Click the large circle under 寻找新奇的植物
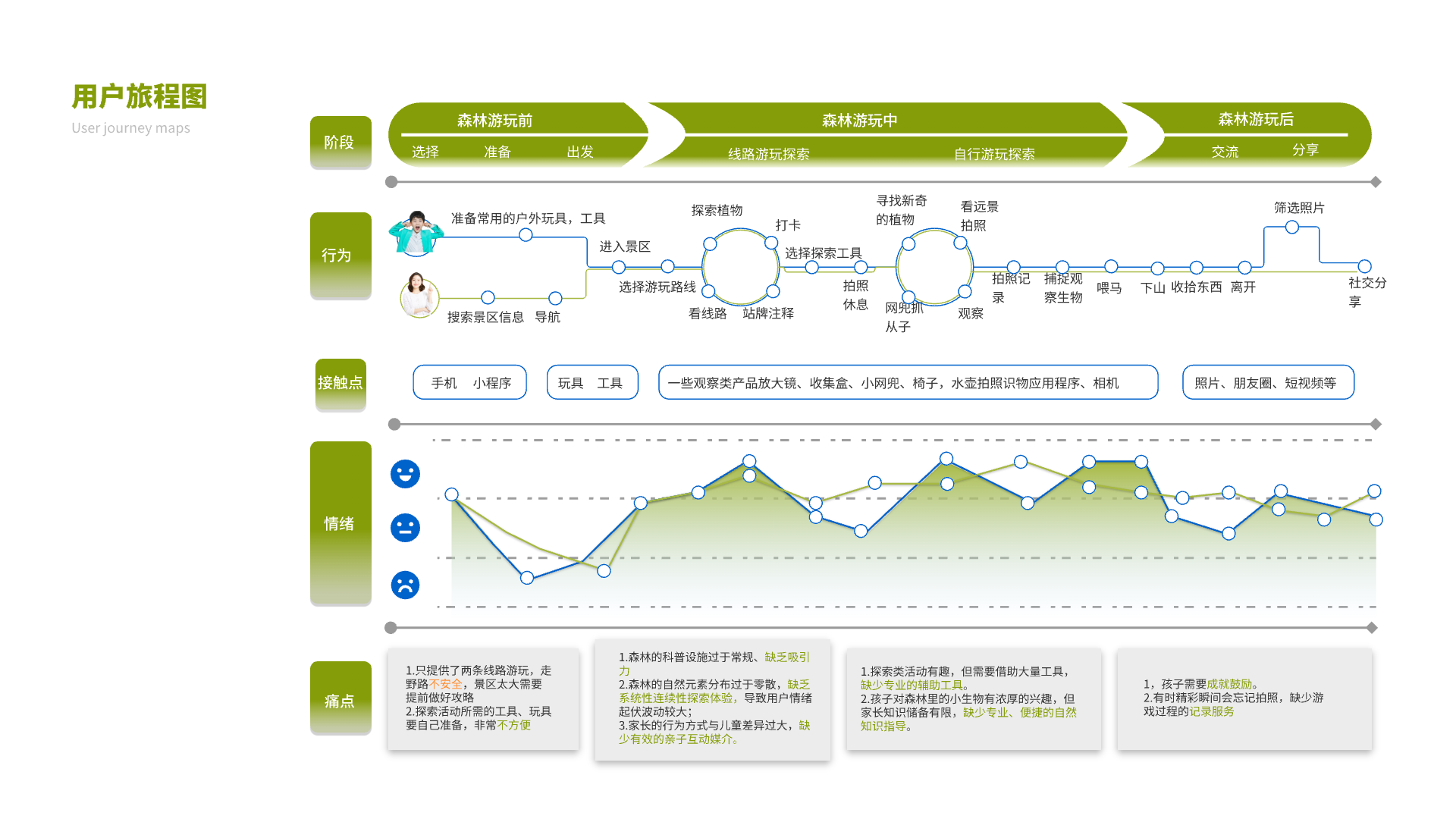1456x819 pixels. 934,267
